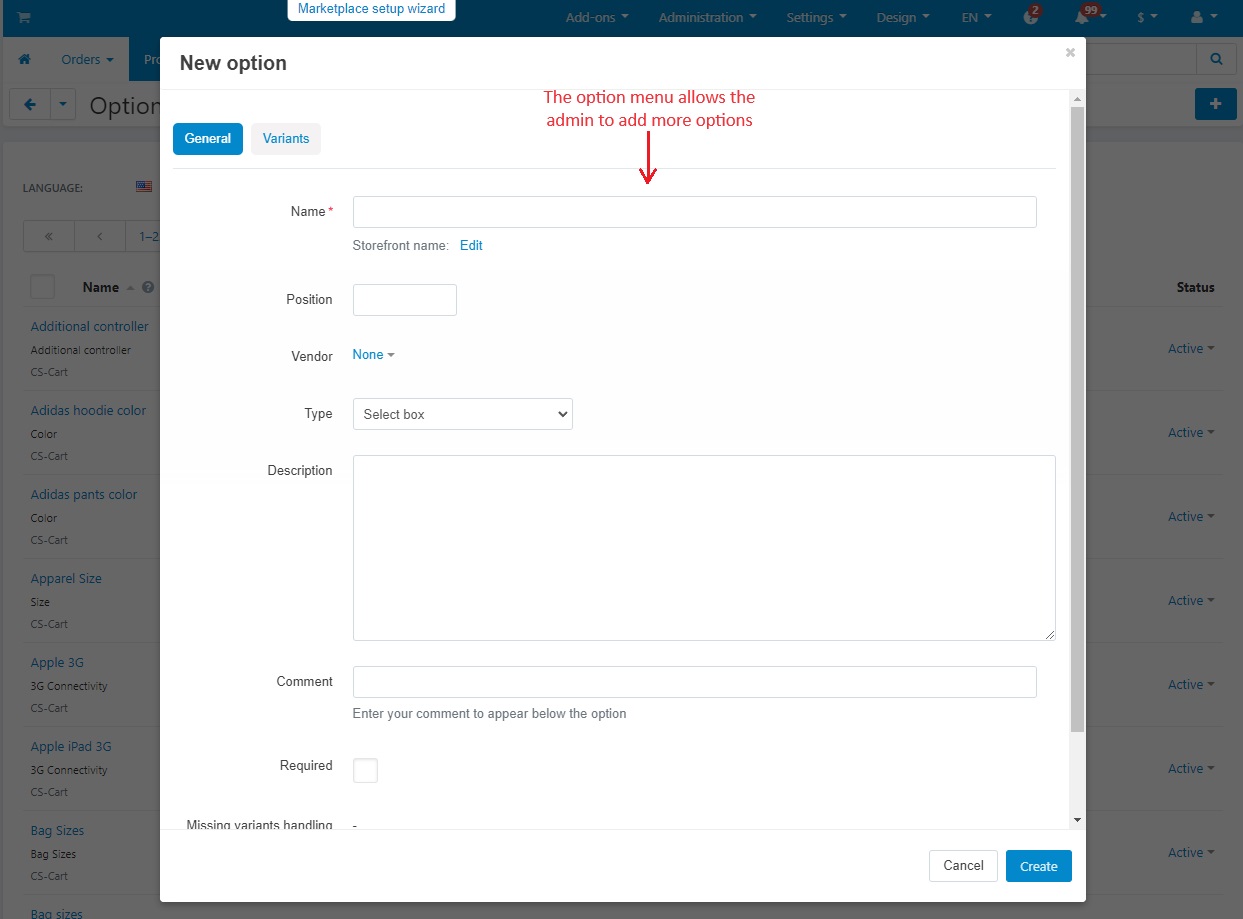Open the Additional controller option link
The width and height of the screenshot is (1243, 919).
click(x=89, y=327)
